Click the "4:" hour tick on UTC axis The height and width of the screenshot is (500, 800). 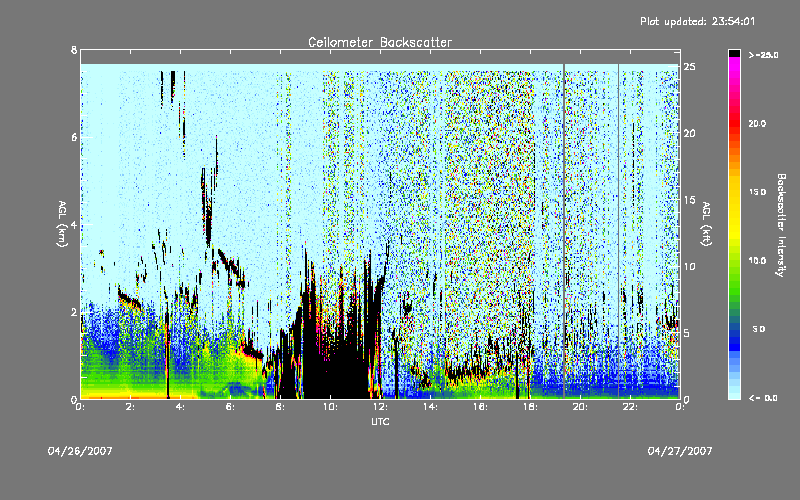tap(180, 407)
